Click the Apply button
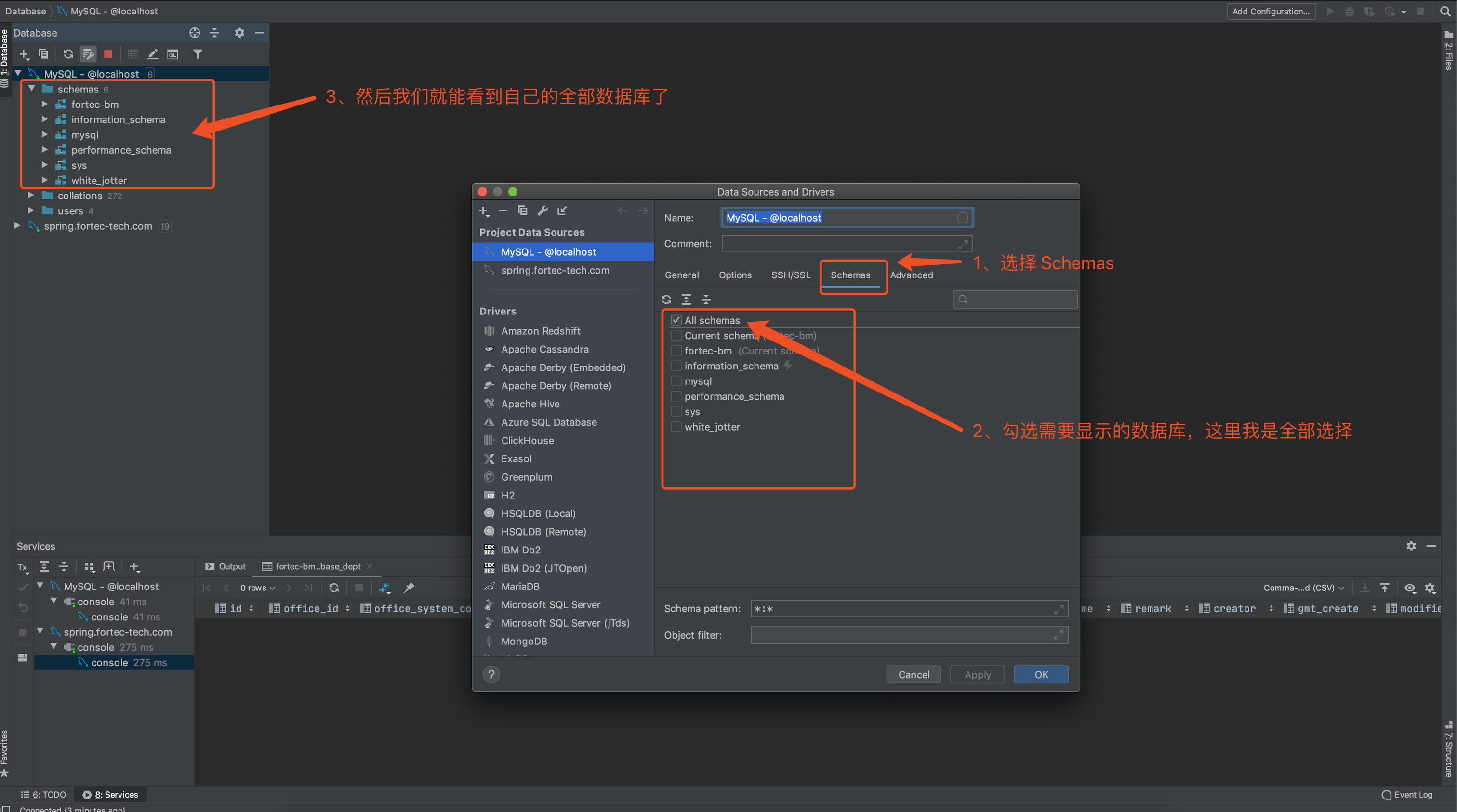Viewport: 1457px width, 812px height. coord(978,675)
